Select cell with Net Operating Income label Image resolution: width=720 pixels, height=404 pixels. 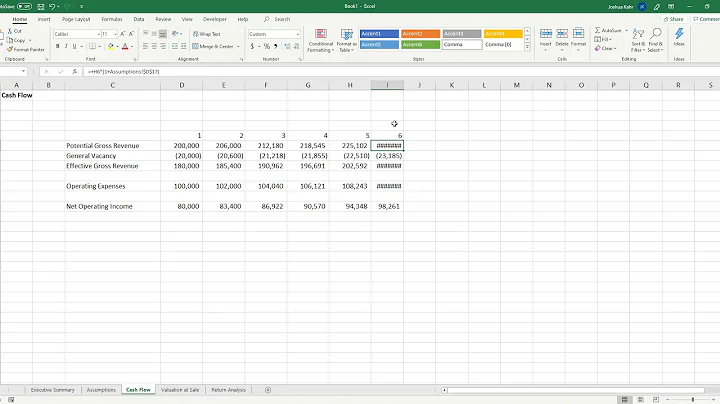[x=112, y=207]
